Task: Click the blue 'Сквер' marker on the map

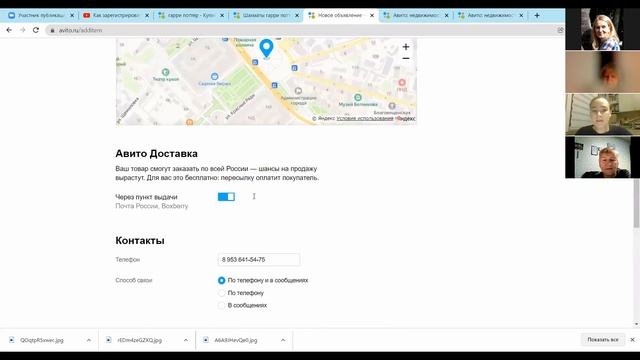Action: click(214, 76)
